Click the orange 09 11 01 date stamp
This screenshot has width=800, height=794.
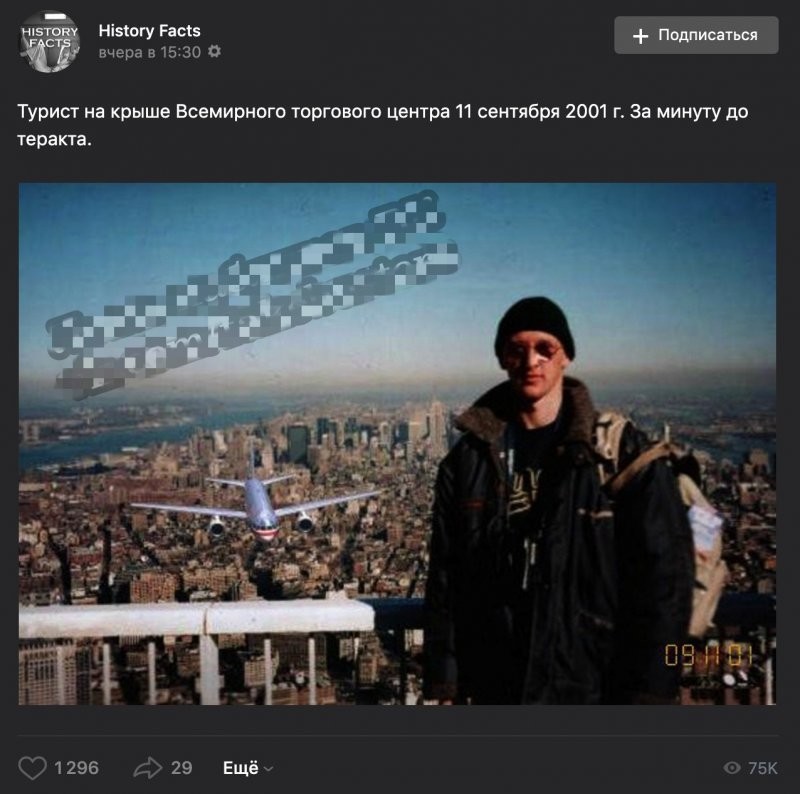tap(708, 655)
